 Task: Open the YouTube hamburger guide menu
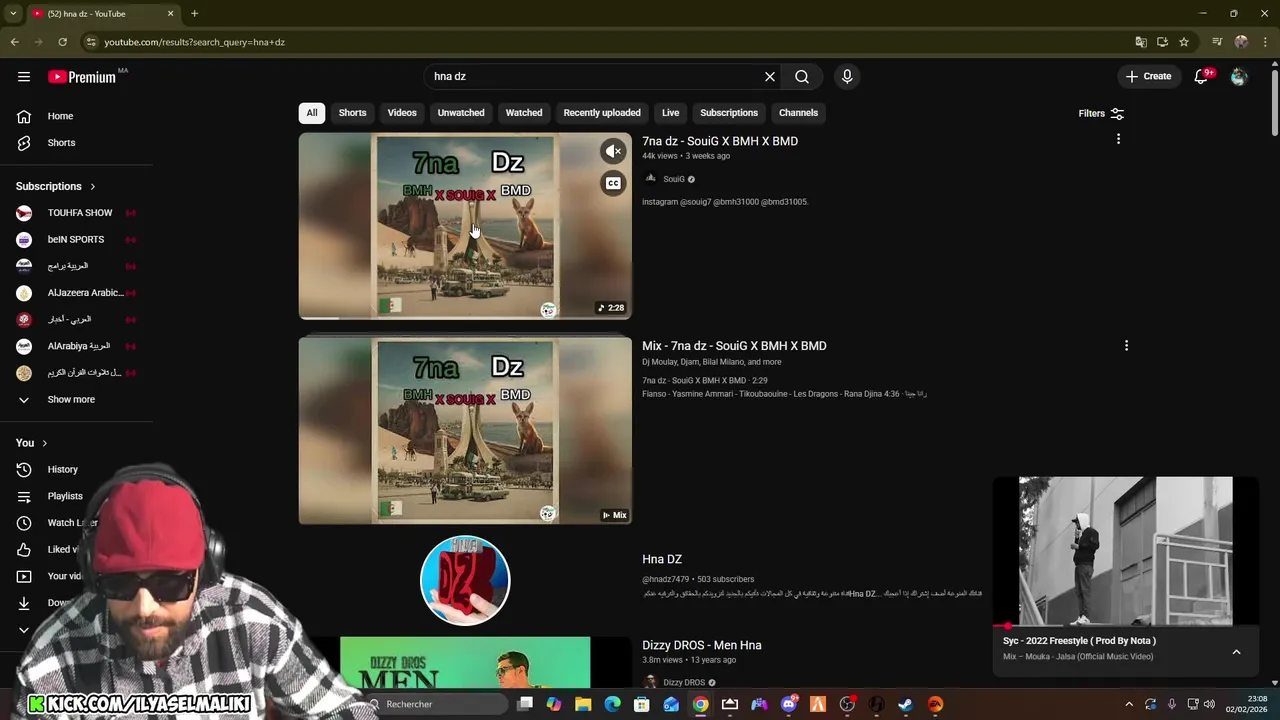pos(24,76)
